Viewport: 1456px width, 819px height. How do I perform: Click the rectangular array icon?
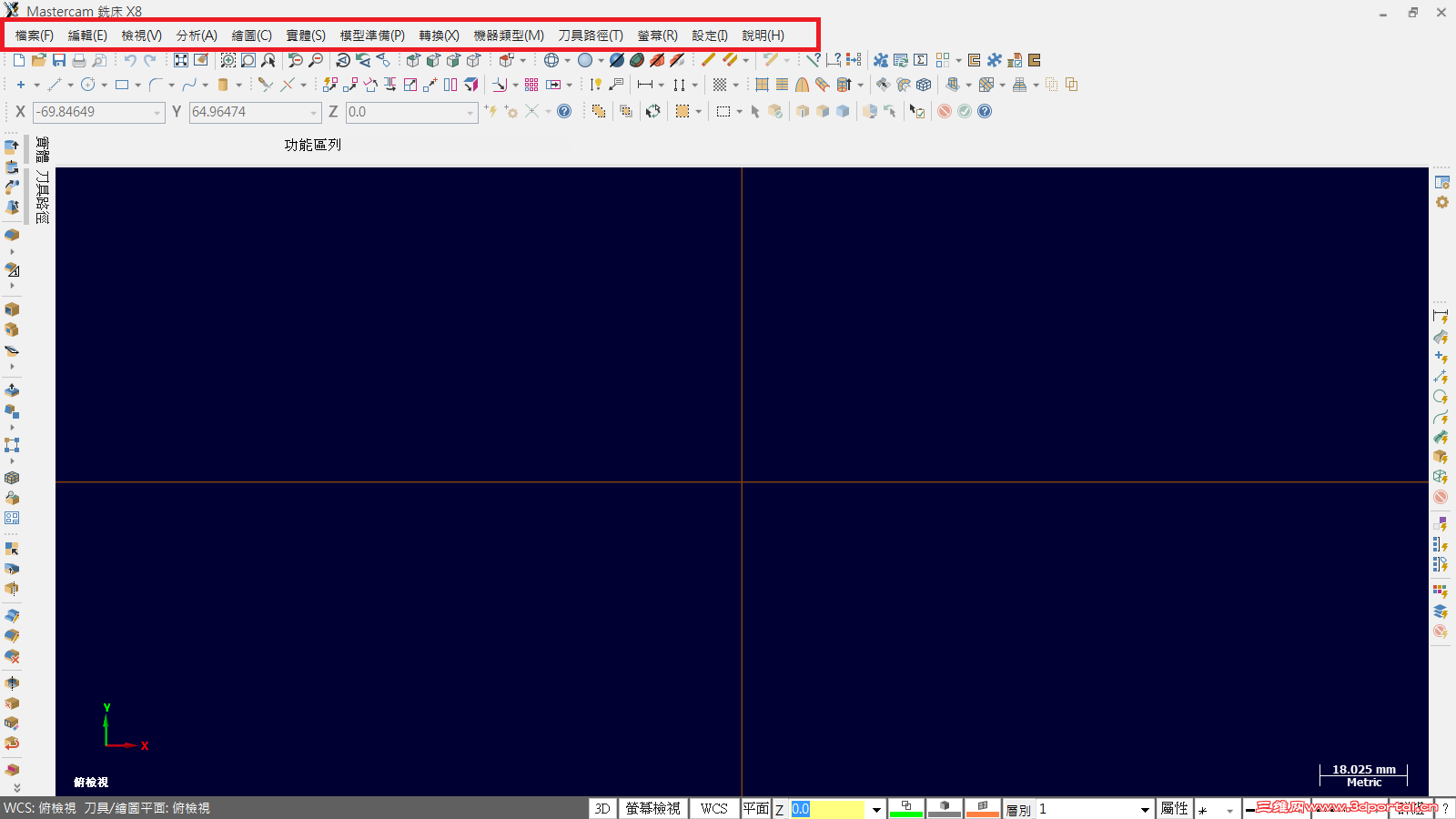(x=531, y=85)
